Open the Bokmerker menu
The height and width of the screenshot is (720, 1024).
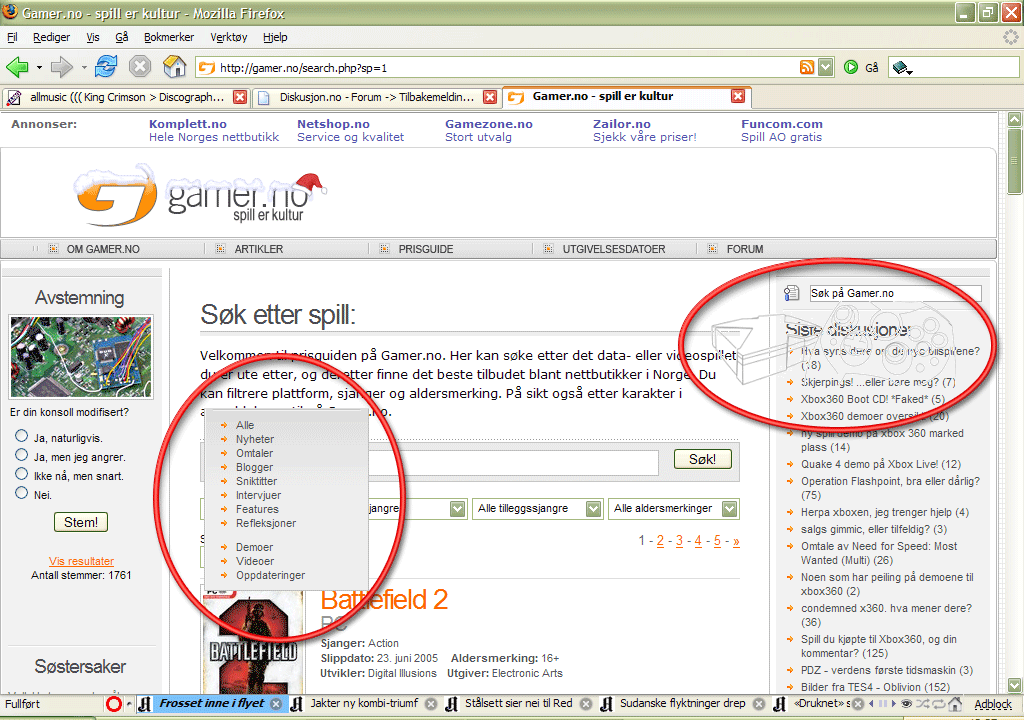click(168, 37)
